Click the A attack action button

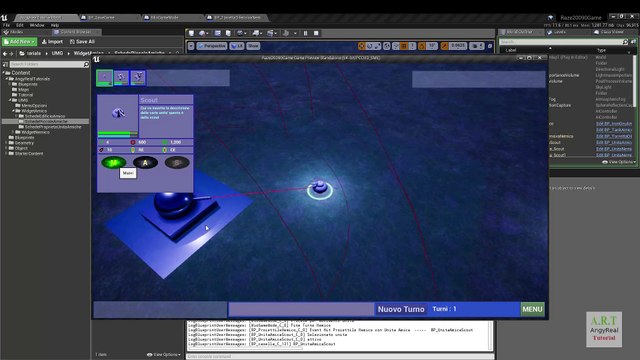145,163
